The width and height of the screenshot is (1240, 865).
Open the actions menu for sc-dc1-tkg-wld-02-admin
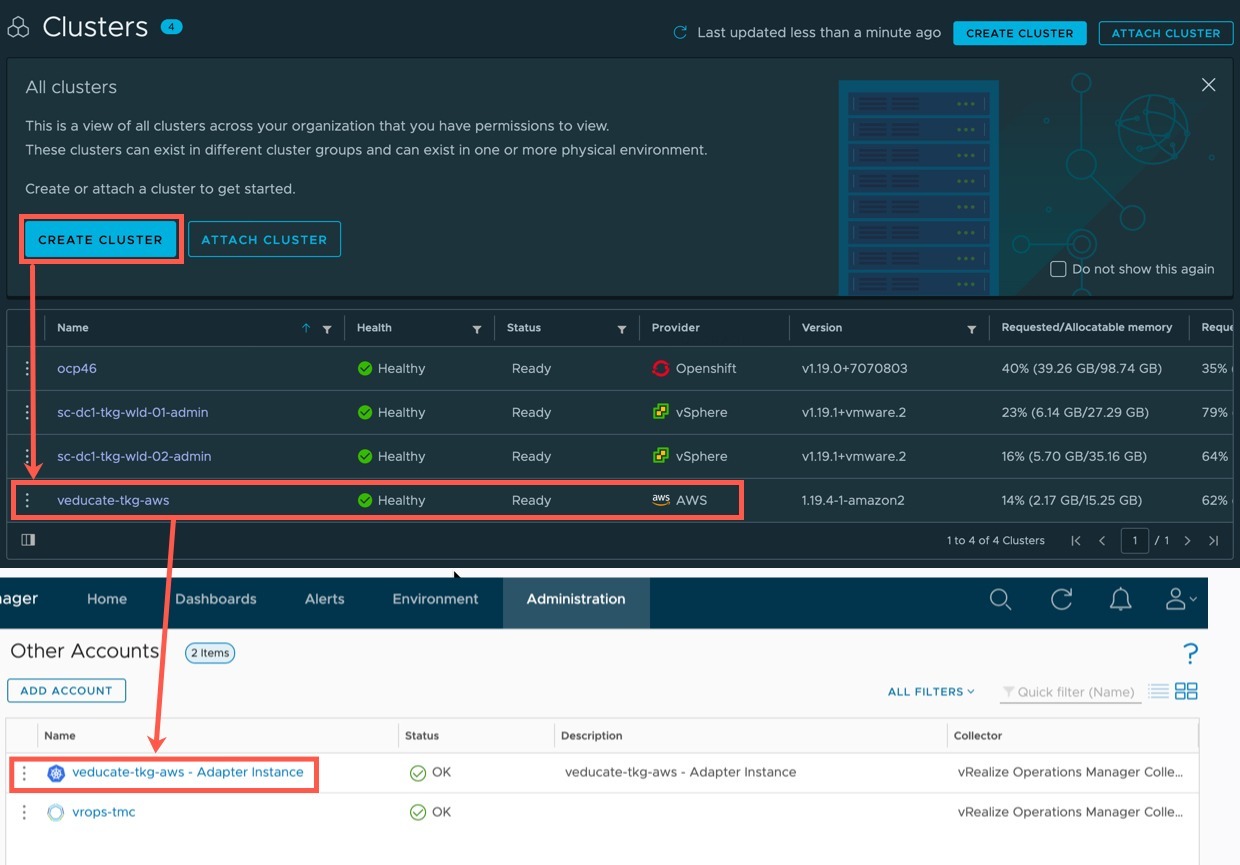[x=27, y=456]
